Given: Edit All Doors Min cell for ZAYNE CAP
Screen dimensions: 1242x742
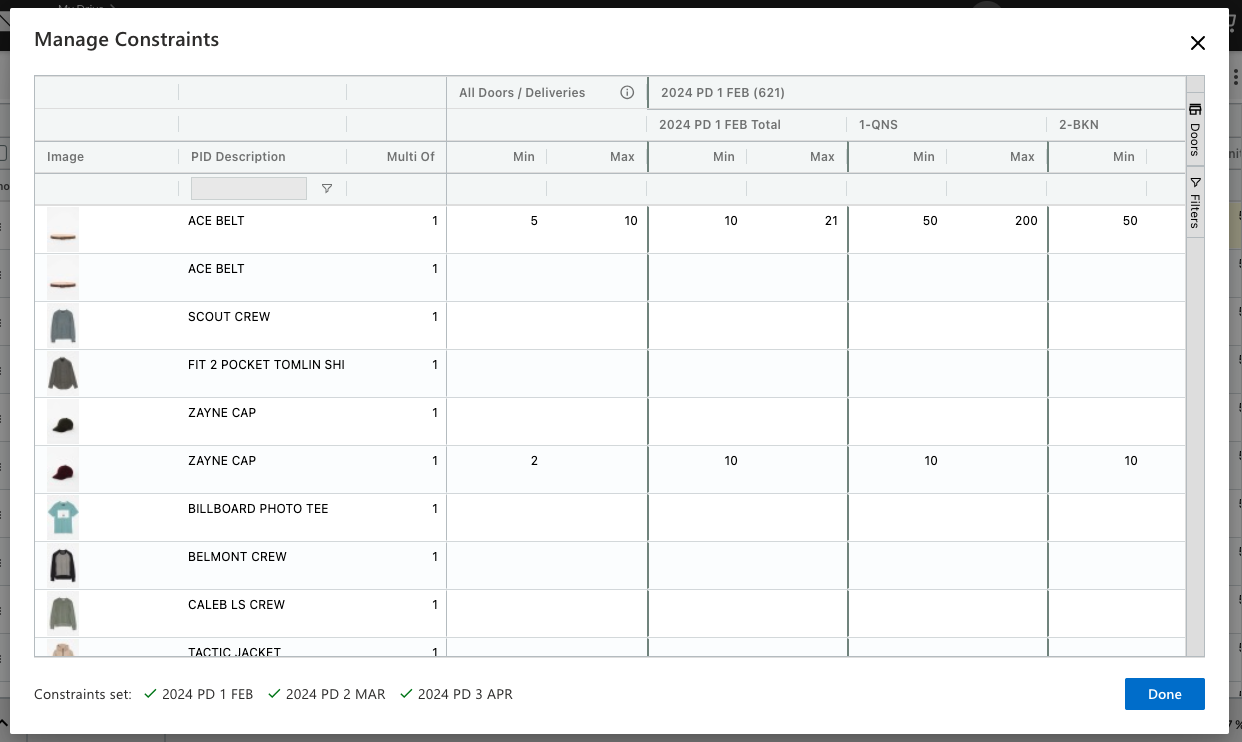Looking at the screenshot, I should pos(497,461).
